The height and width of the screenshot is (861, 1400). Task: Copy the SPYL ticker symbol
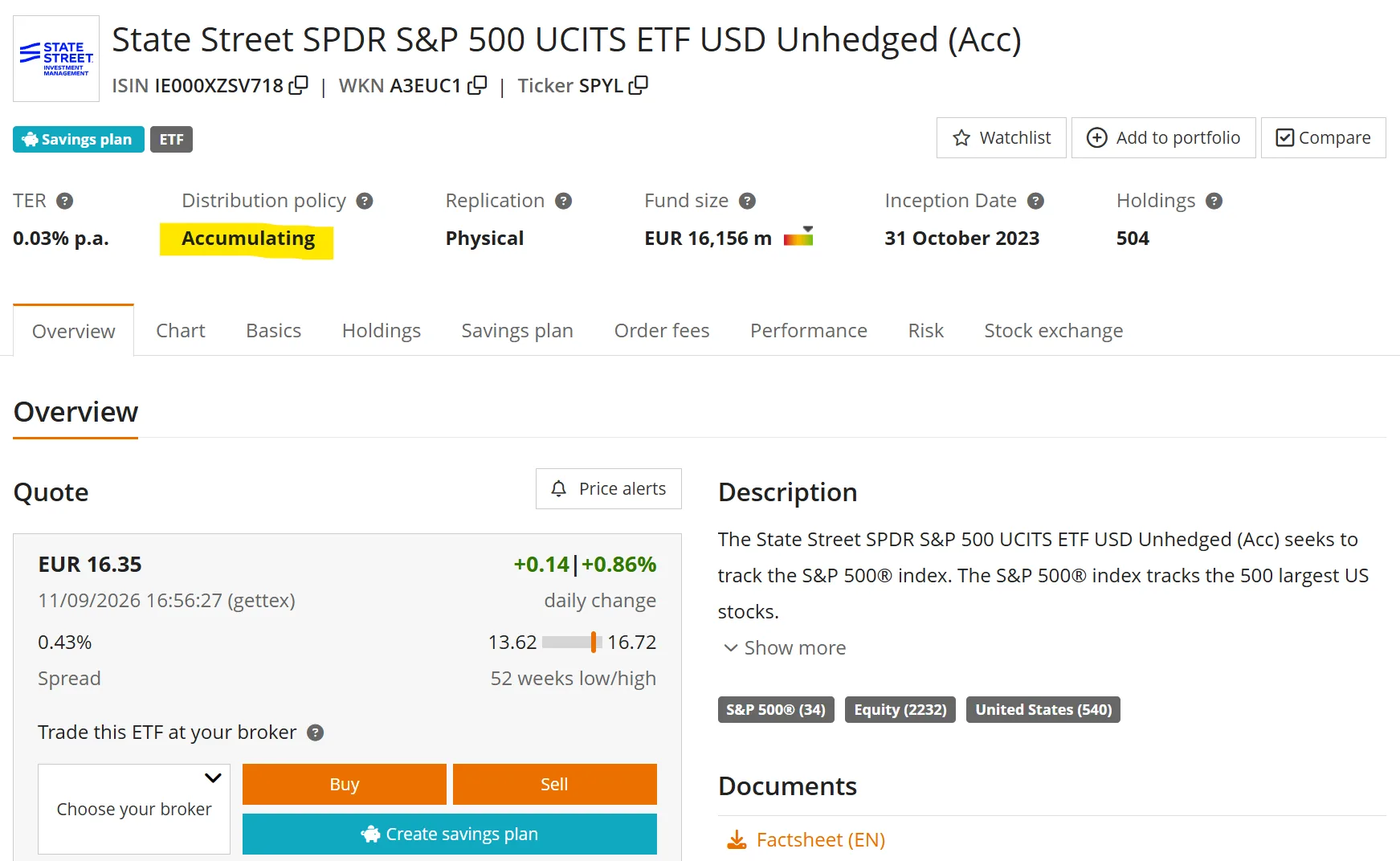pyautogui.click(x=639, y=85)
